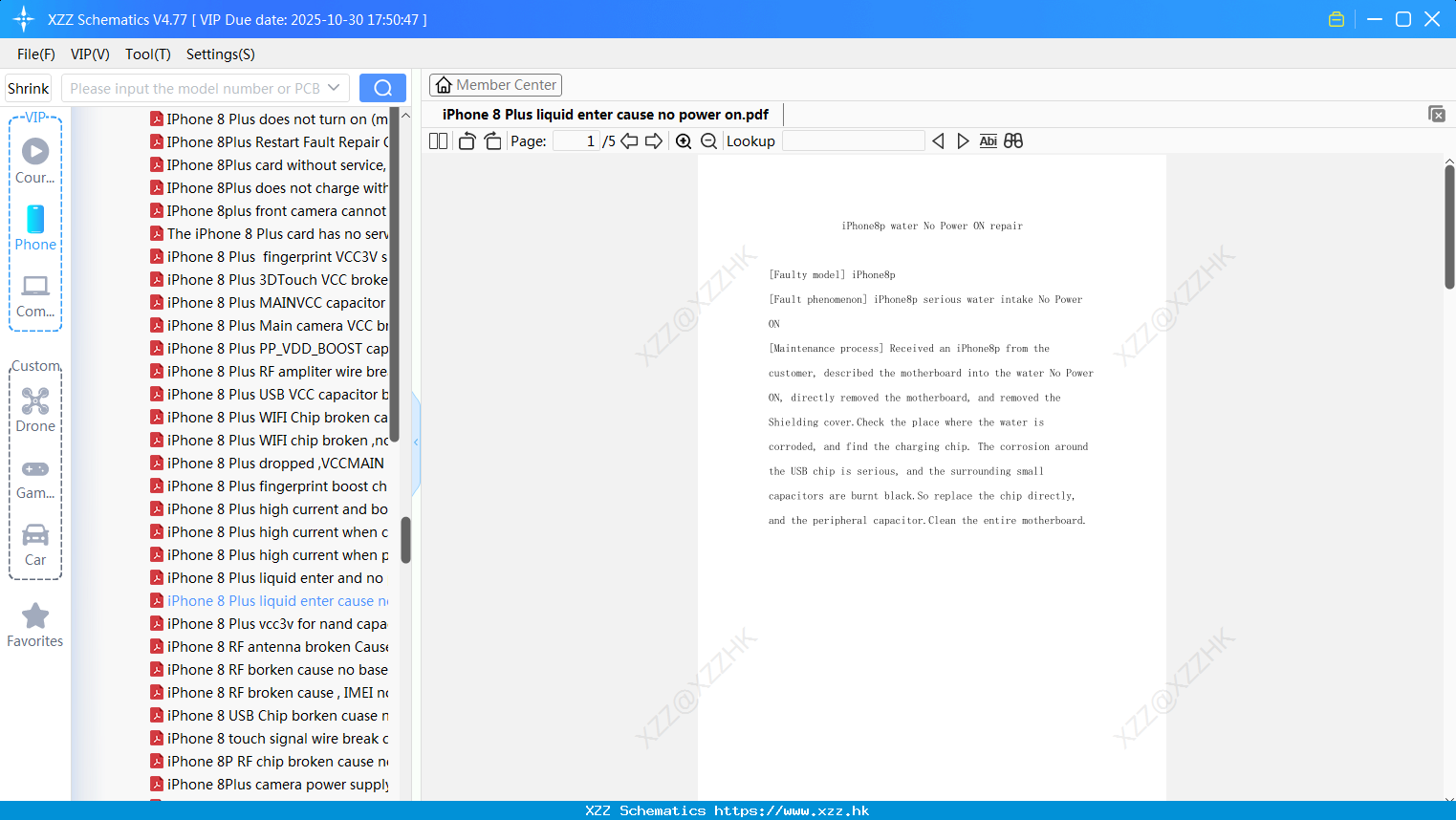This screenshot has height=820, width=1456.
Task: Rotate the PDF page counterclockwise
Action: point(467,141)
